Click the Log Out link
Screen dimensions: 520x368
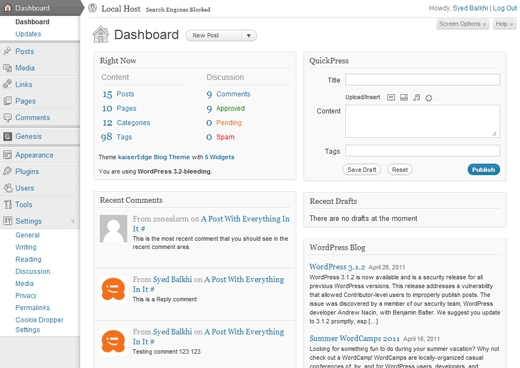(505, 8)
